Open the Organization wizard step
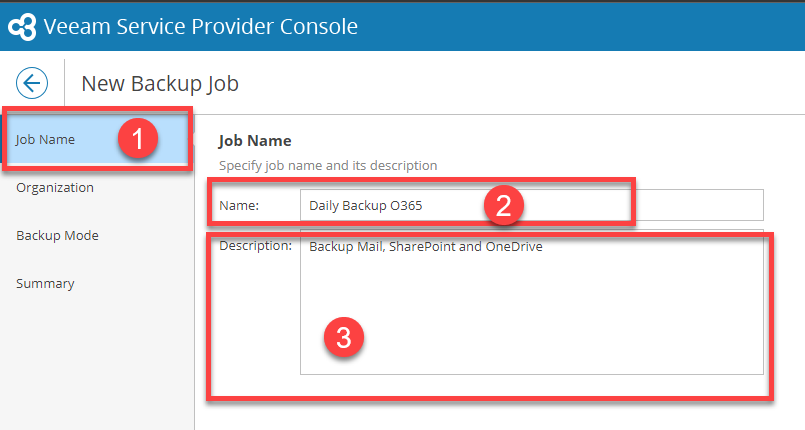 (55, 187)
